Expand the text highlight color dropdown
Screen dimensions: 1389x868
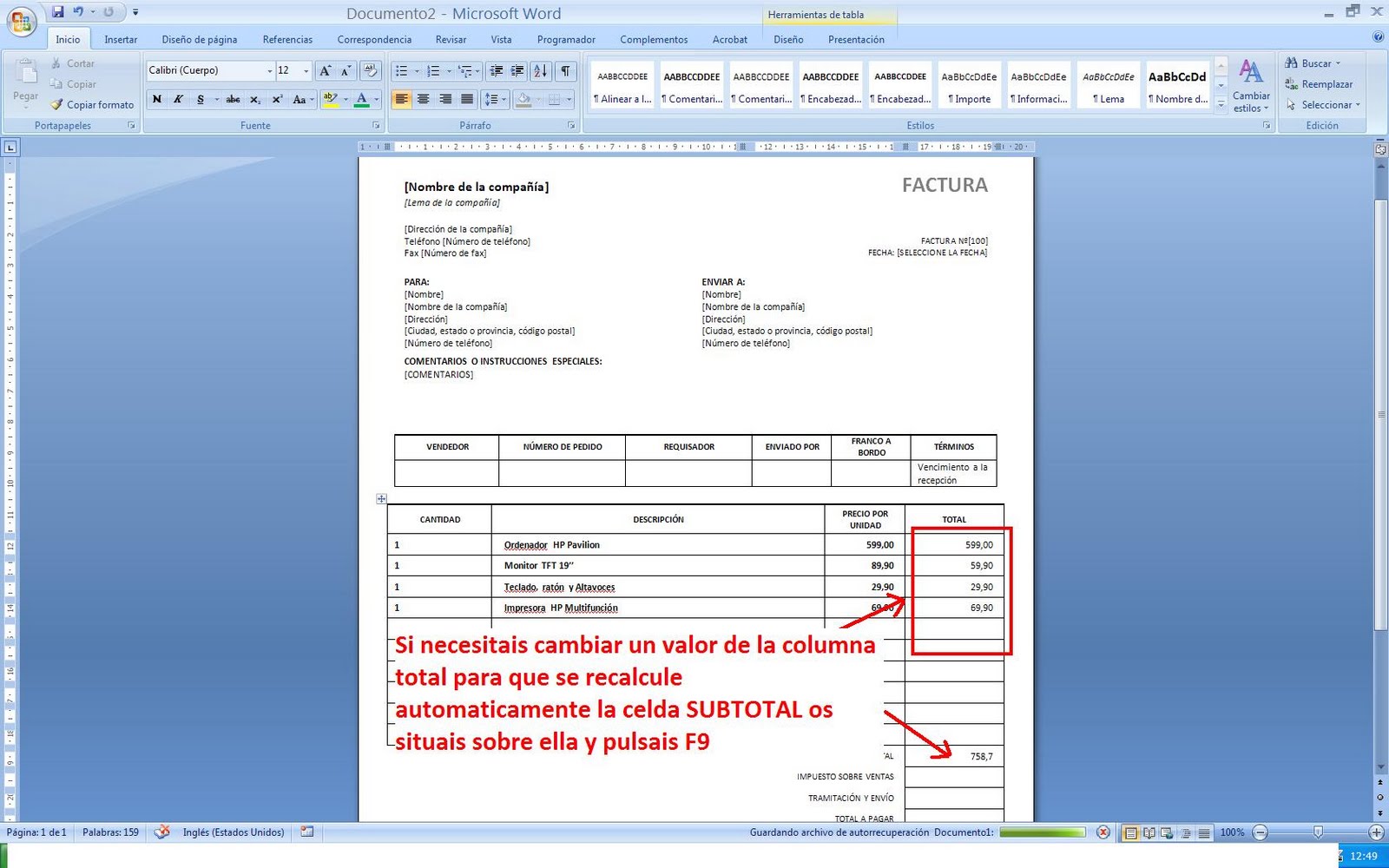tap(346, 99)
